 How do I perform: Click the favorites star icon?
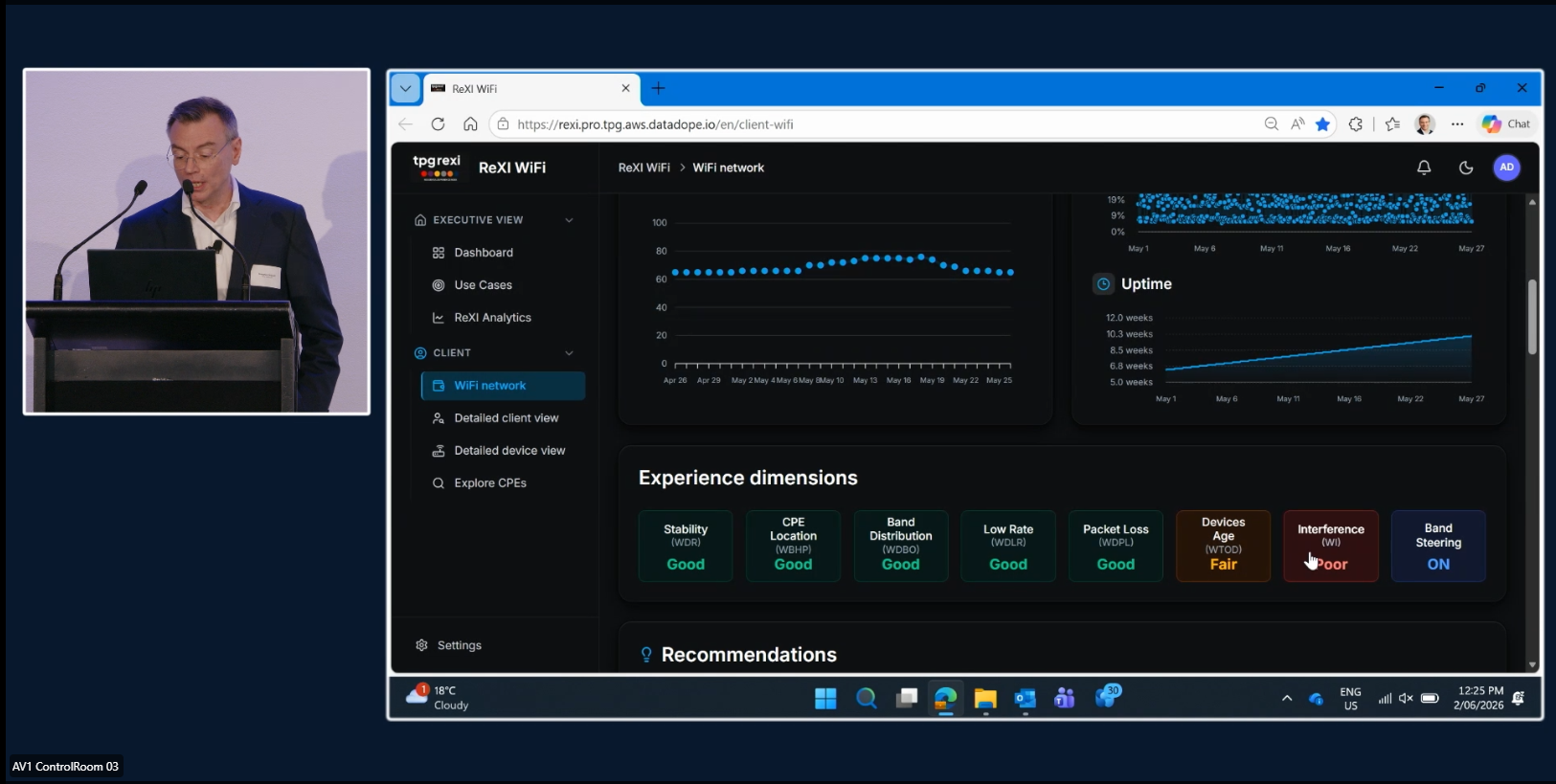[1322, 124]
